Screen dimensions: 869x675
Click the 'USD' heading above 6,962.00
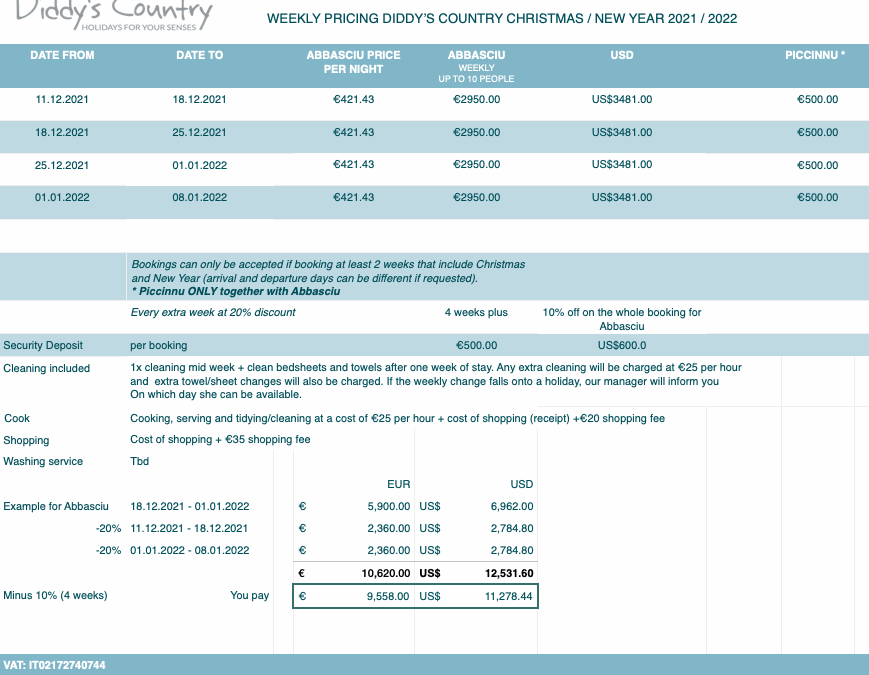tap(522, 484)
